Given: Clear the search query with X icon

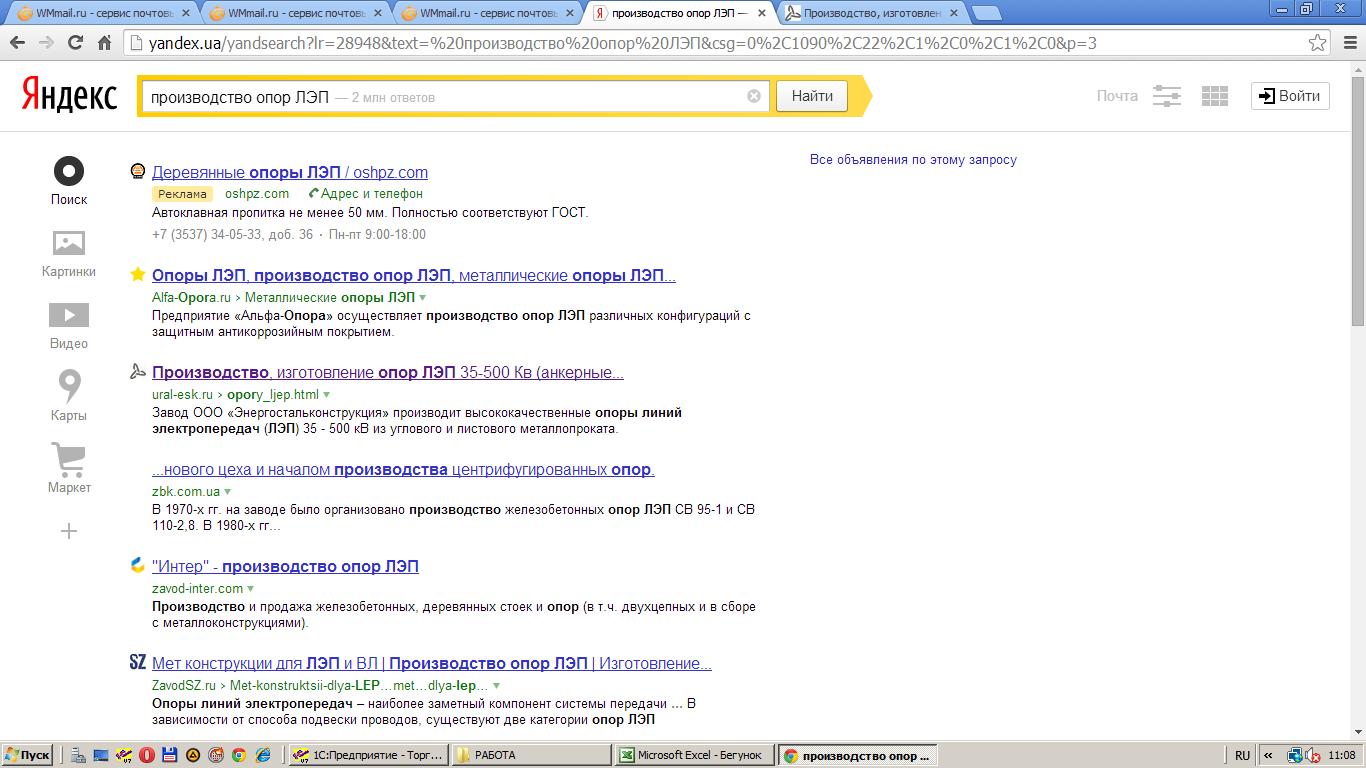Looking at the screenshot, I should click(x=754, y=96).
